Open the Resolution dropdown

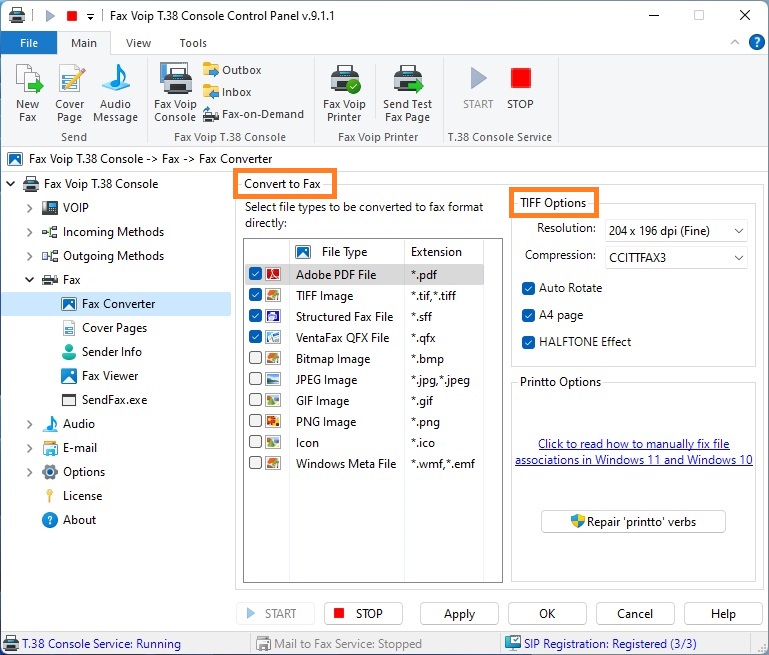tap(676, 231)
